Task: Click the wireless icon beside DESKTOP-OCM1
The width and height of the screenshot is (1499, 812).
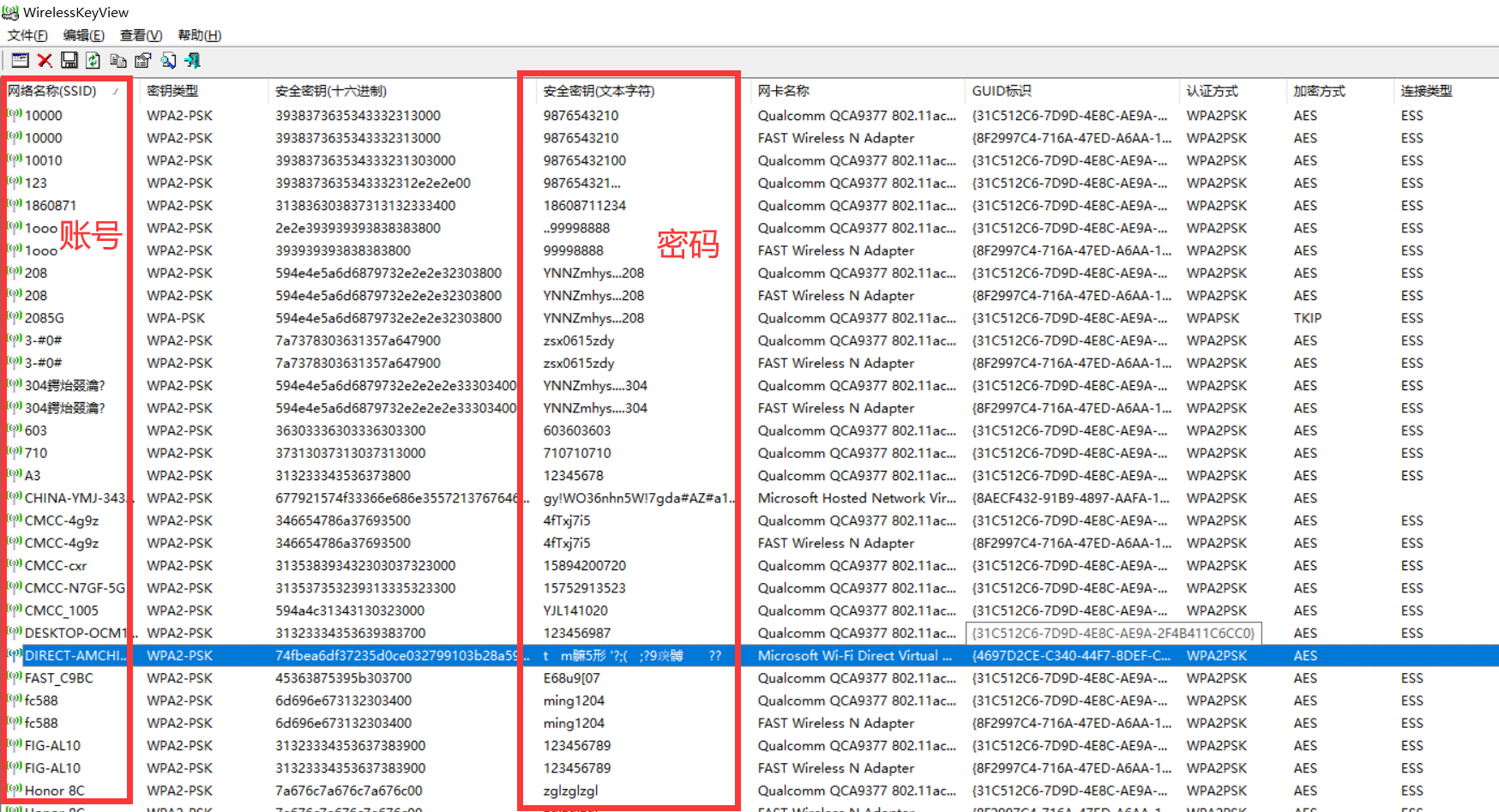Action: point(15,632)
